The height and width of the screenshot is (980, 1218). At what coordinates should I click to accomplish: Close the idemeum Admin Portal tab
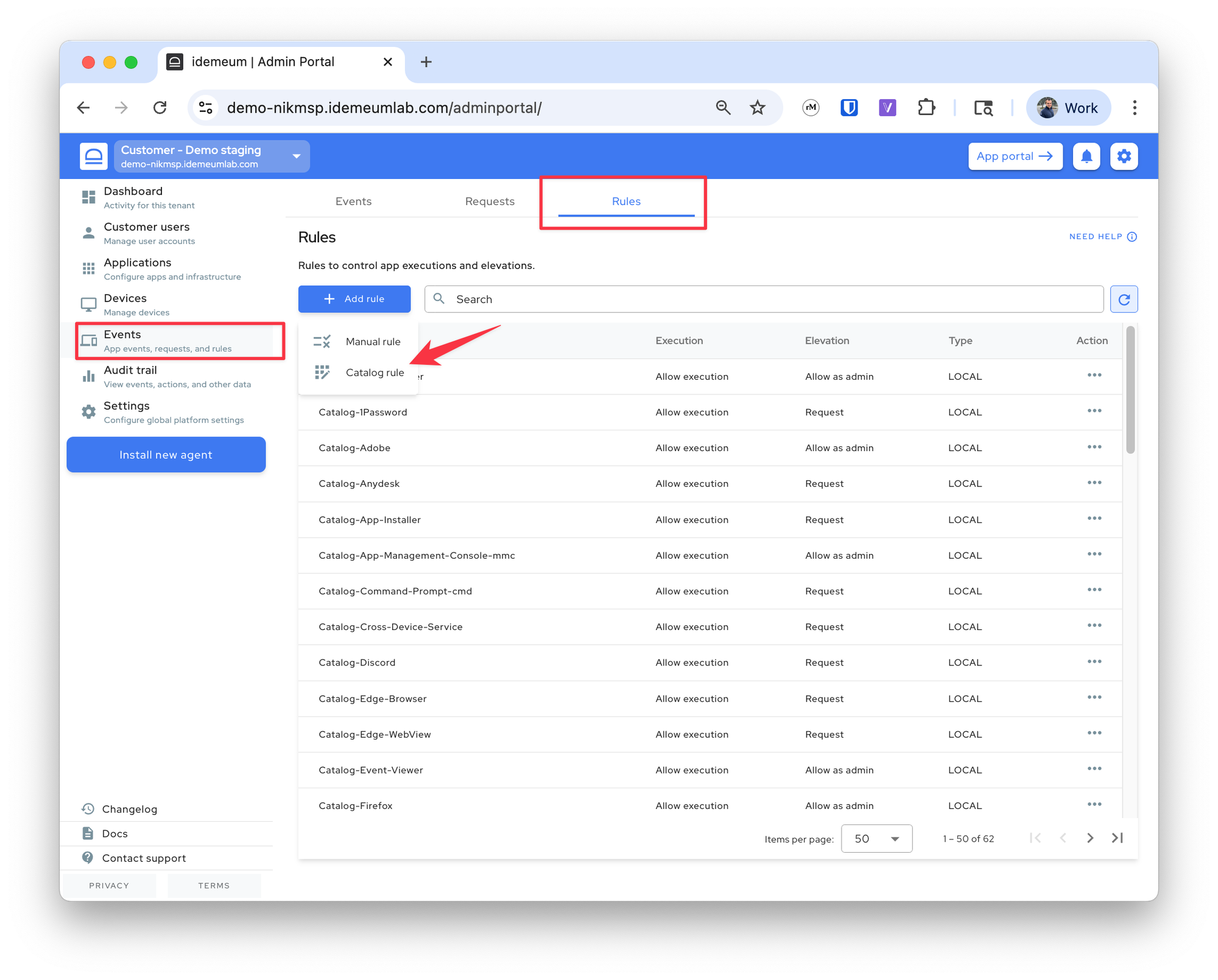click(388, 61)
